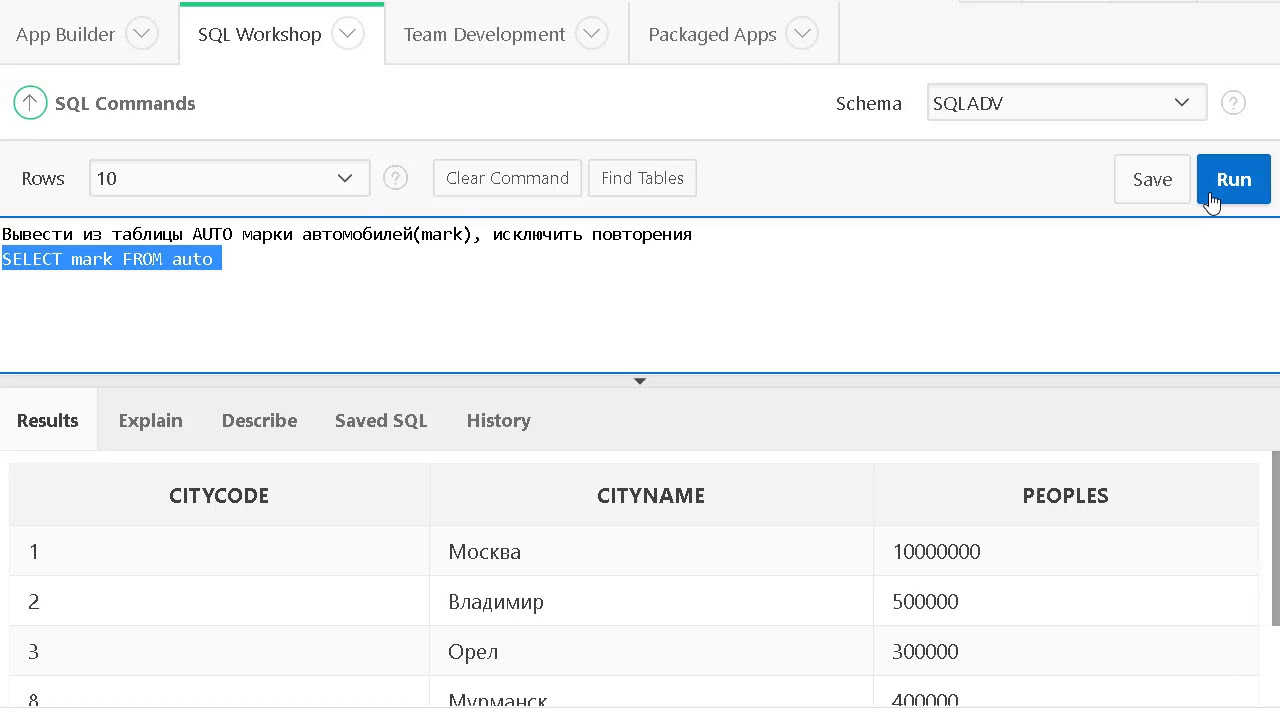This screenshot has height=720, width=1280.
Task: Open the Team Development dropdown chevron
Action: tap(592, 34)
